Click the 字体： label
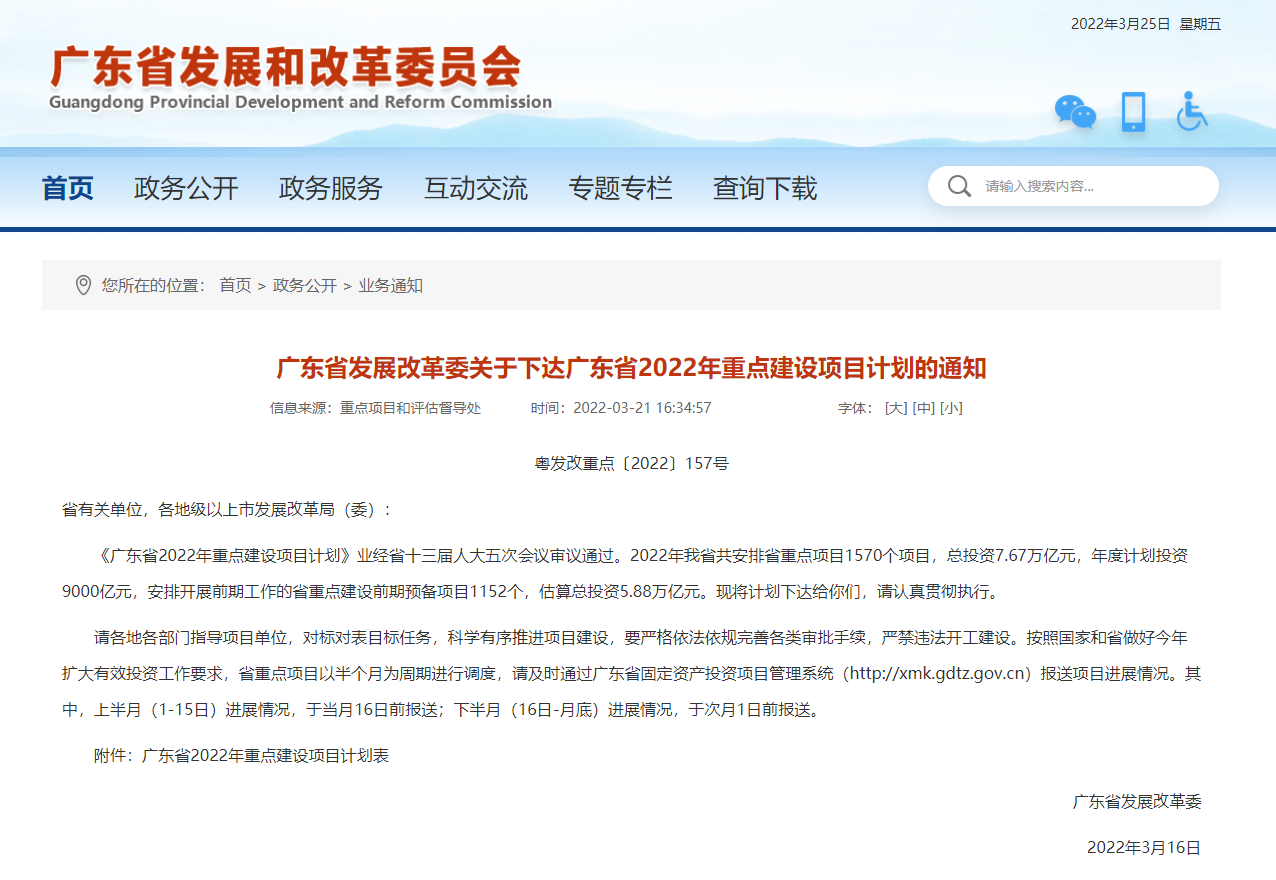 (855, 408)
